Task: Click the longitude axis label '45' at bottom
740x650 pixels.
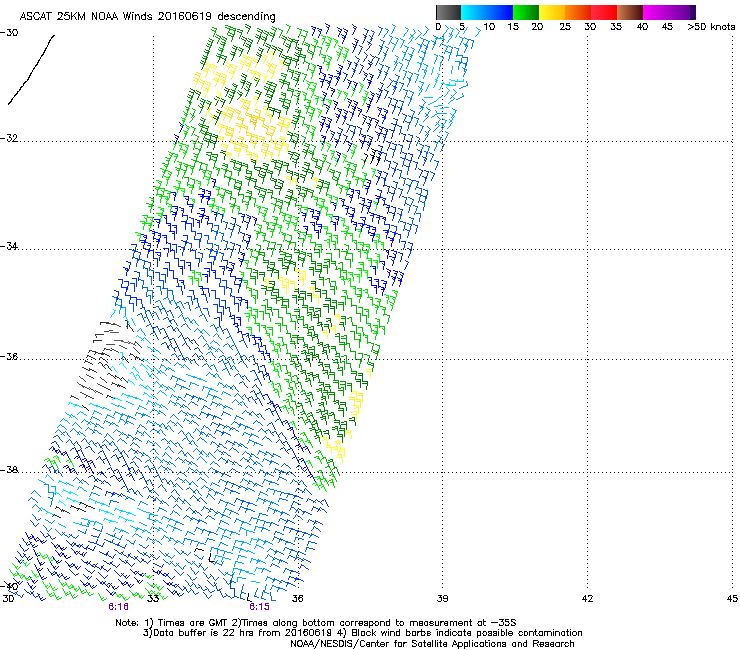Action: pos(732,599)
